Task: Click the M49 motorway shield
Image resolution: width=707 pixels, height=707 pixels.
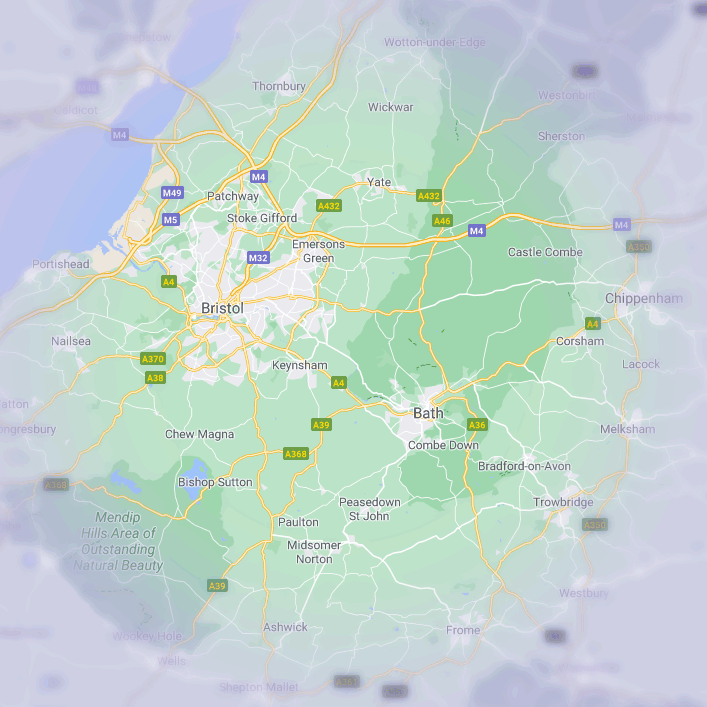Action: 172,193
